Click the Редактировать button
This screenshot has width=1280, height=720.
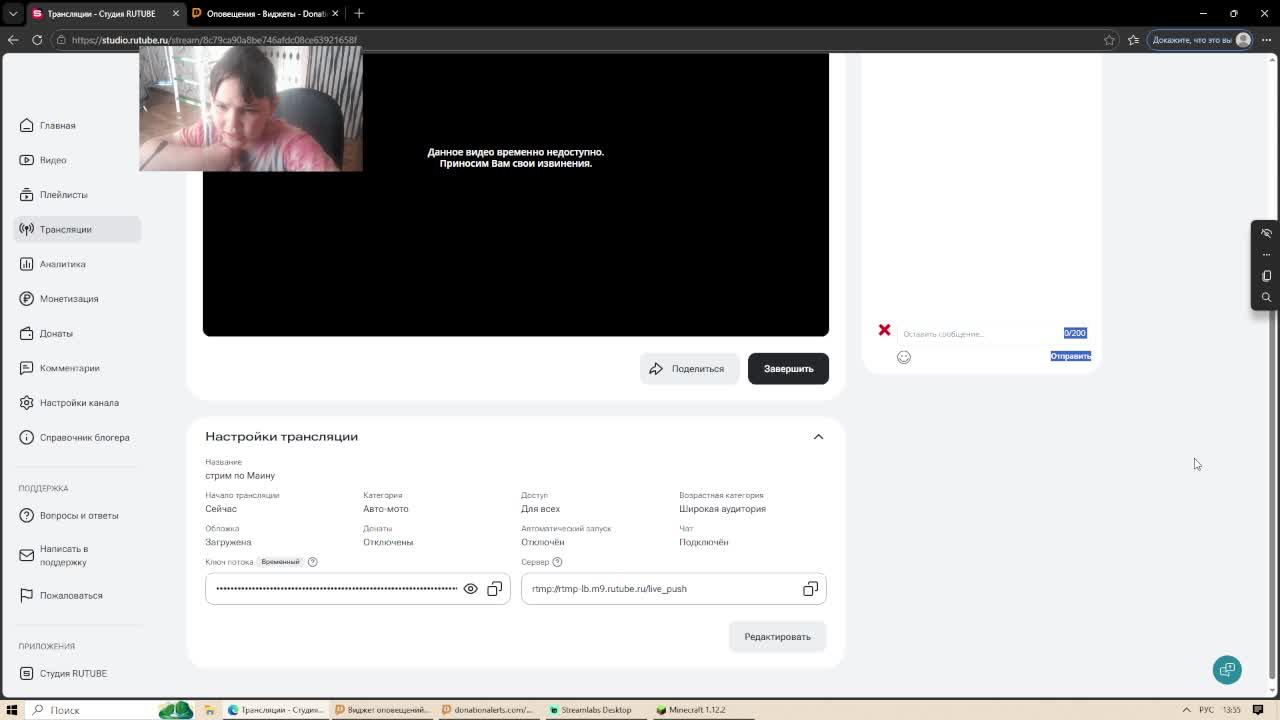click(777, 637)
